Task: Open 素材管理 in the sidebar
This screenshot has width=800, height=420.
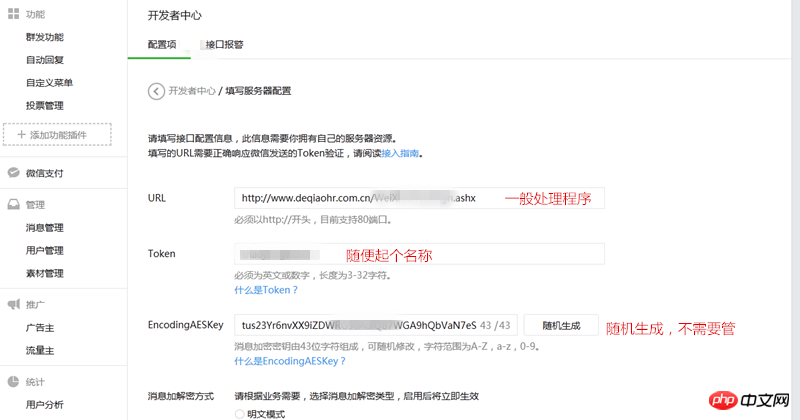Action: 45,273
